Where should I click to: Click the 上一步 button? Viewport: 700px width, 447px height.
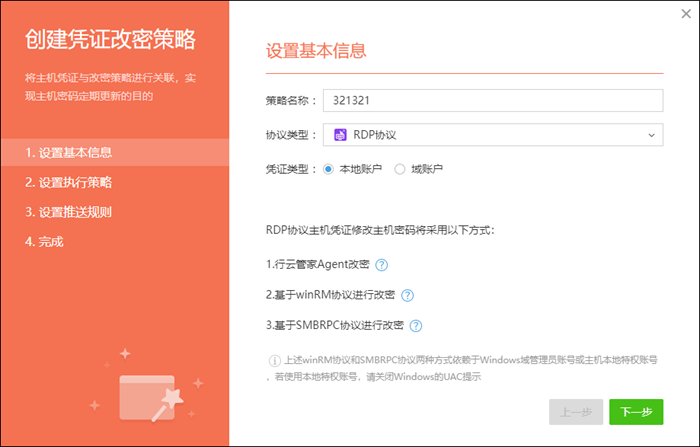tap(576, 412)
